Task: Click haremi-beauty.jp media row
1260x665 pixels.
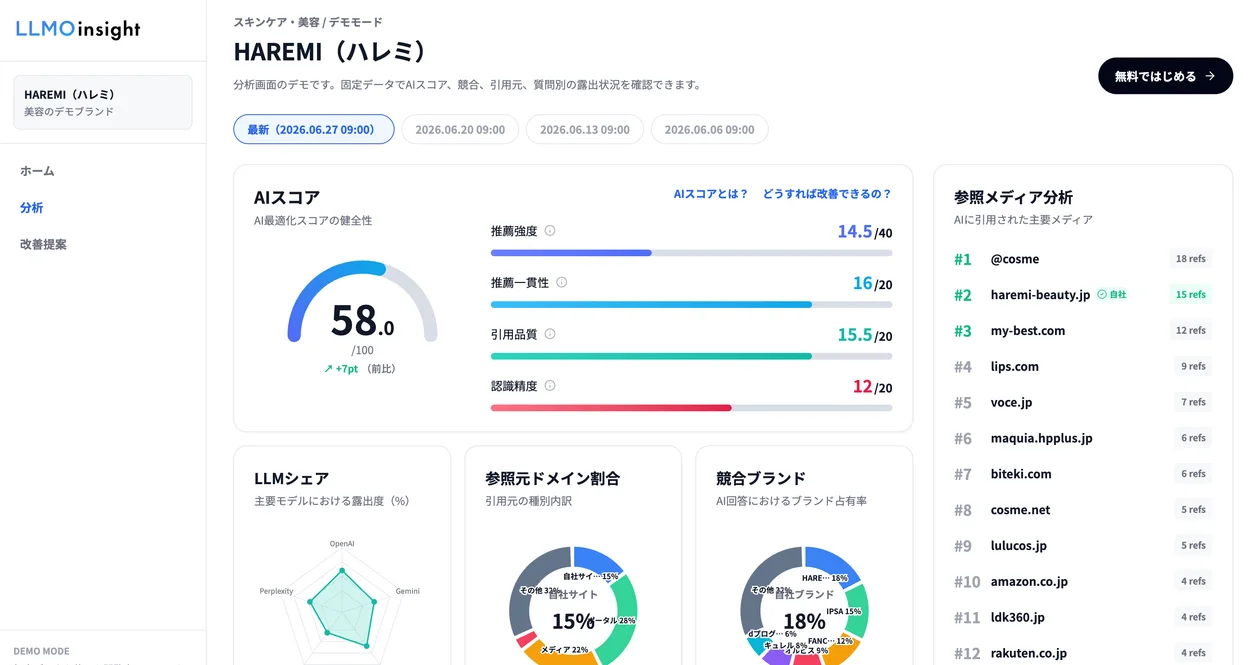Action: click(x=1083, y=295)
